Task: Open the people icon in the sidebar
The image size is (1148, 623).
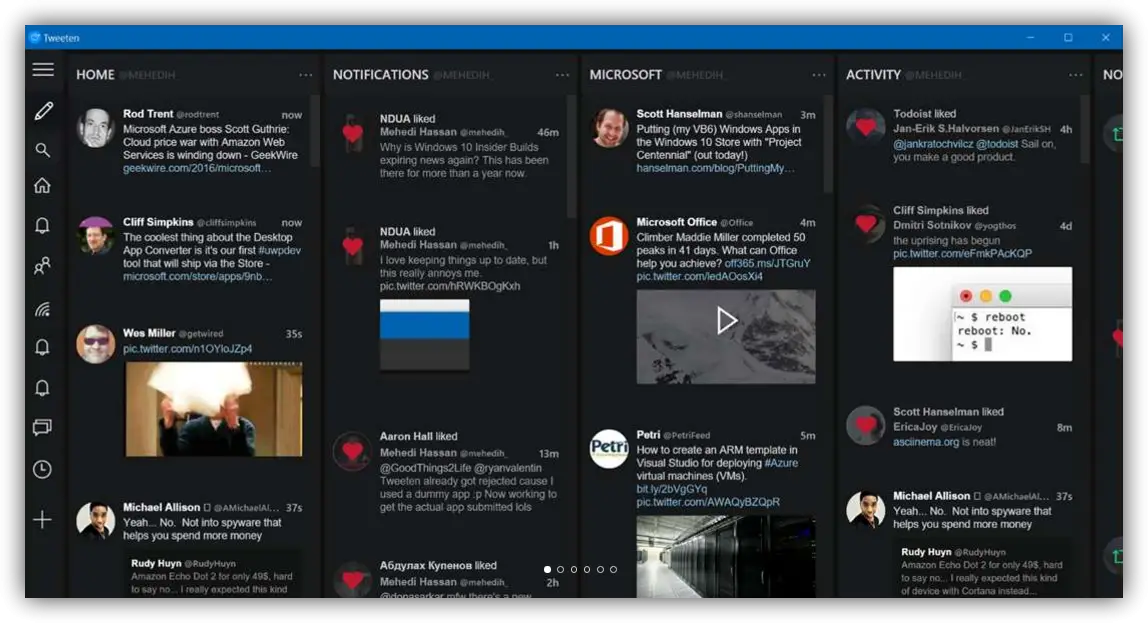Action: (42, 266)
